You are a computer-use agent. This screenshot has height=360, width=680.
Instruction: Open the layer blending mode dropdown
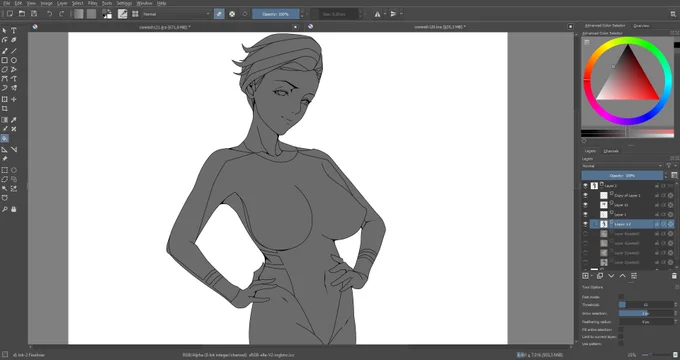click(622, 166)
